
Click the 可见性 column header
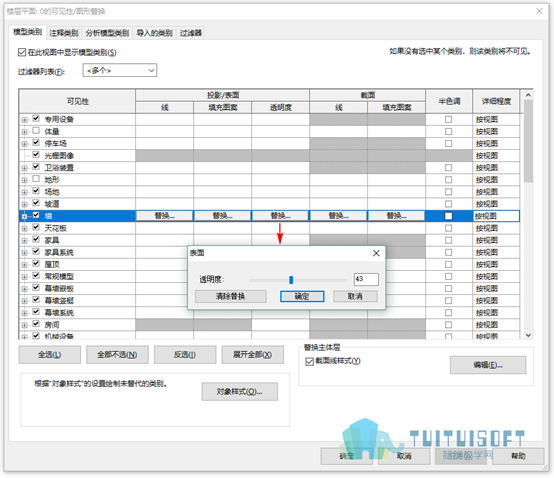[x=77, y=101]
